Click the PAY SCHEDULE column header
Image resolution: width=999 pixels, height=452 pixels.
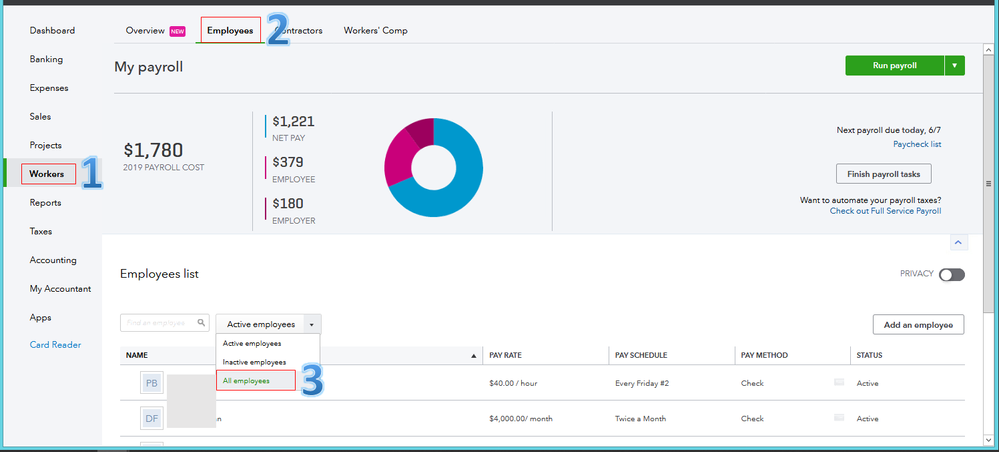point(641,355)
